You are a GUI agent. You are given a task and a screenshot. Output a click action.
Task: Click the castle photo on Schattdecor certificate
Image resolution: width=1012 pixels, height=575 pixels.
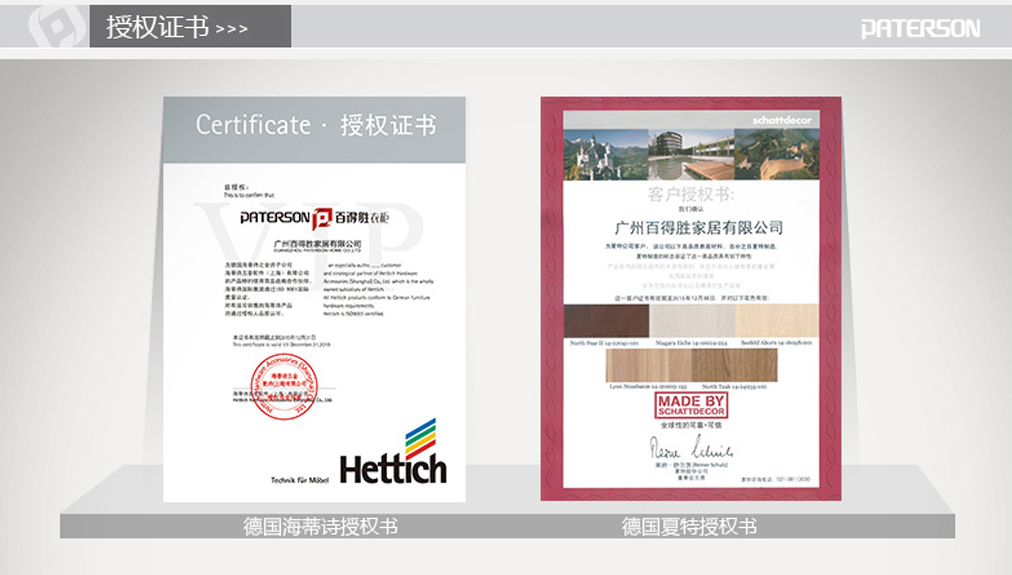(606, 154)
